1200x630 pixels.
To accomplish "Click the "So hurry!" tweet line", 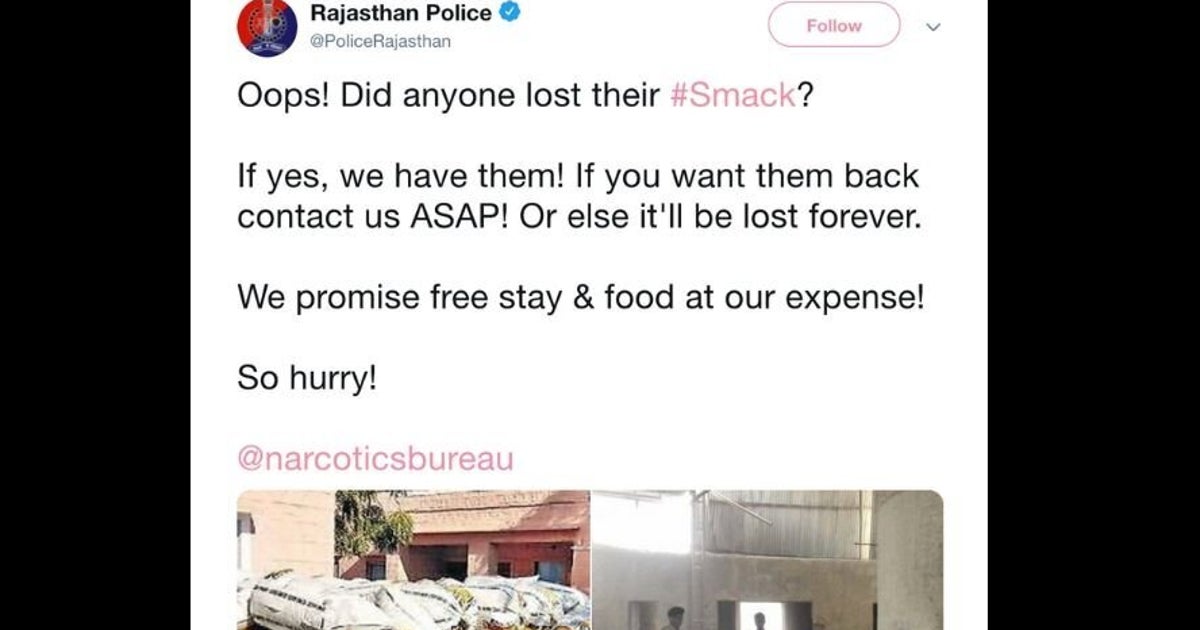I will 307,378.
